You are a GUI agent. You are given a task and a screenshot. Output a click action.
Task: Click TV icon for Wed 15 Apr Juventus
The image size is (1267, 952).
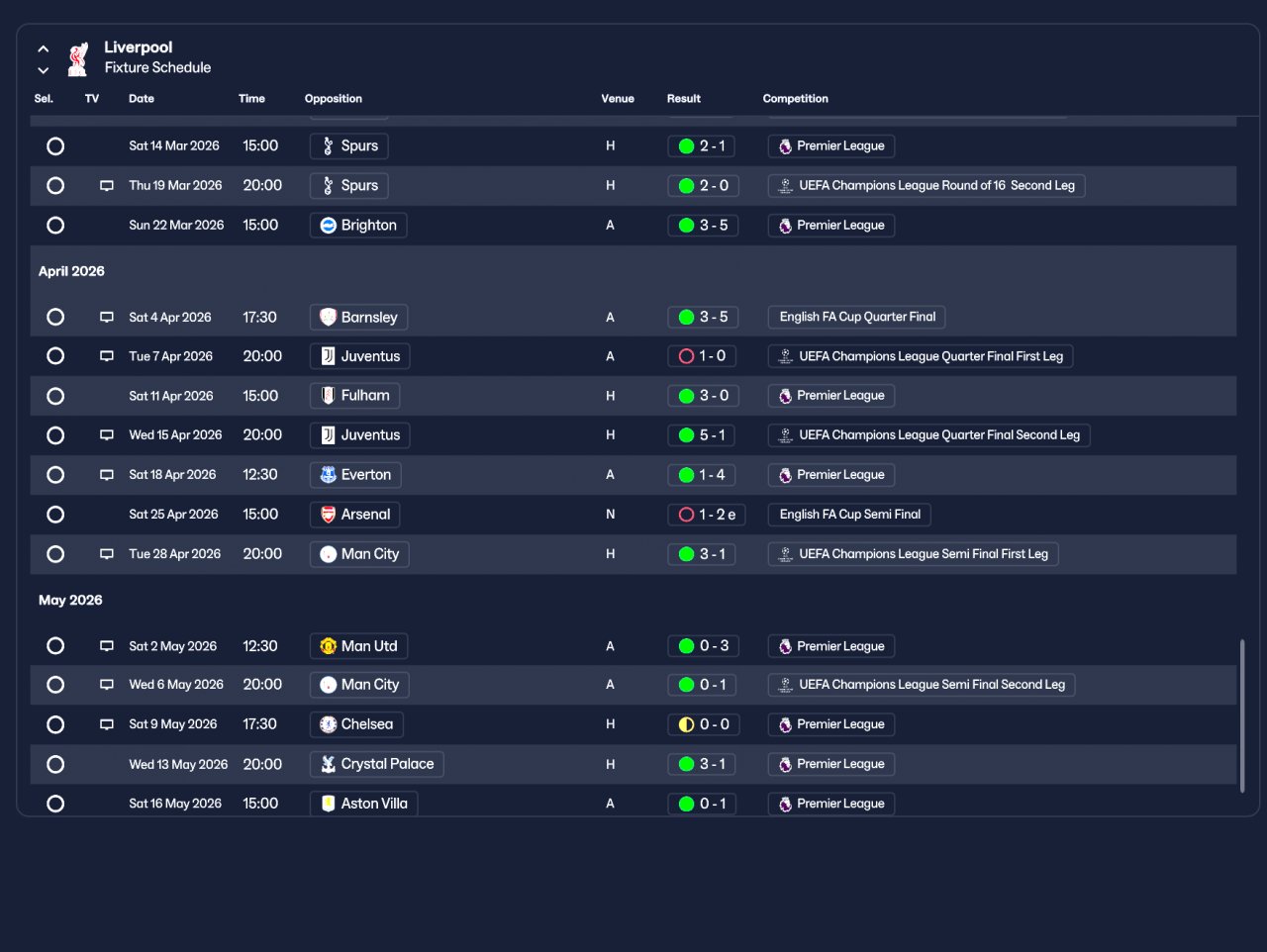pyautogui.click(x=107, y=435)
